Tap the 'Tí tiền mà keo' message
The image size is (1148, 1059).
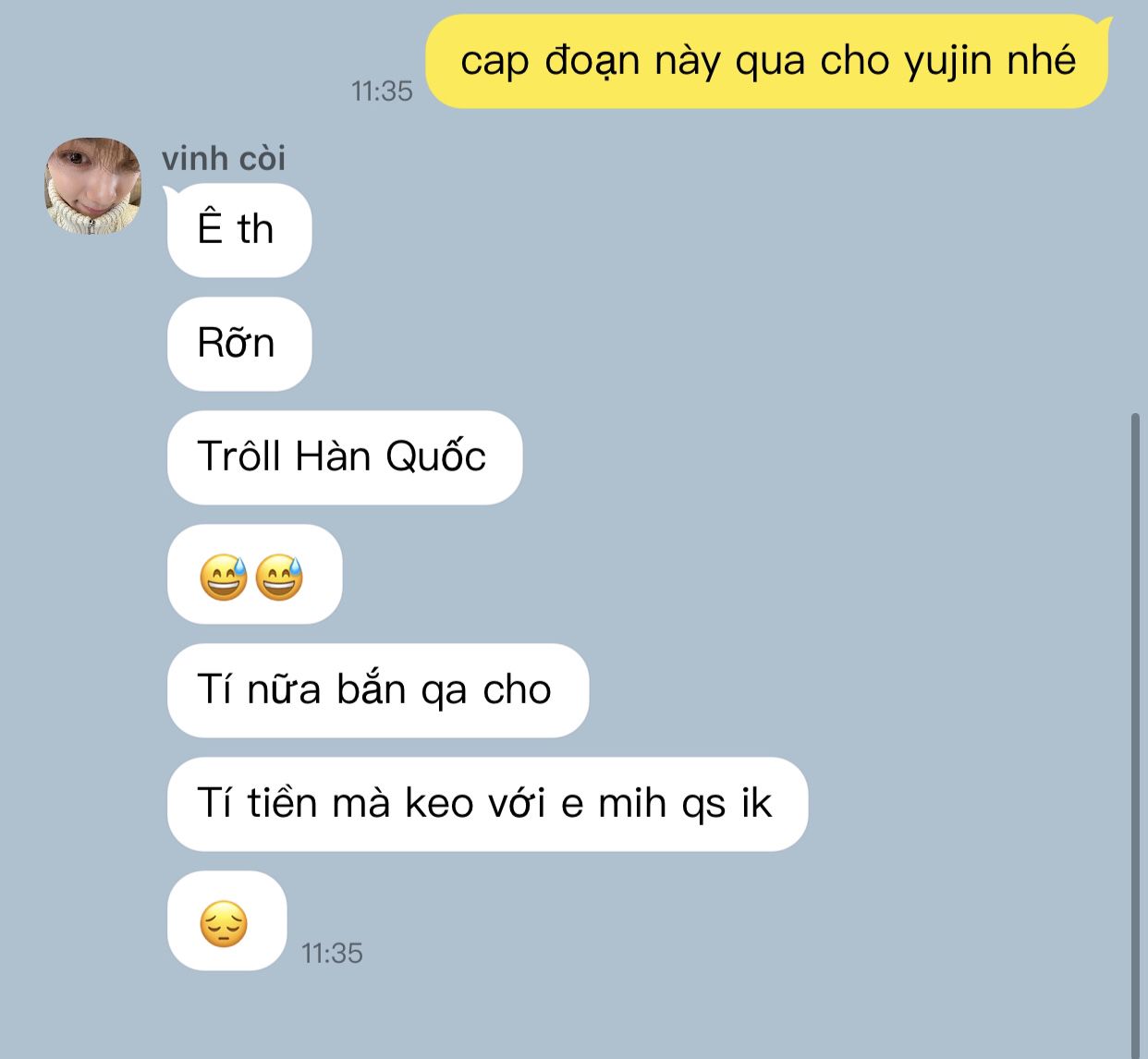point(487,804)
